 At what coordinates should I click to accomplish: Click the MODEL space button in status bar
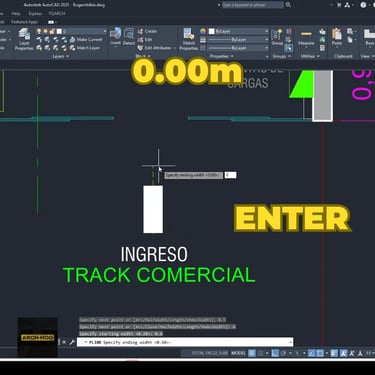click(239, 353)
